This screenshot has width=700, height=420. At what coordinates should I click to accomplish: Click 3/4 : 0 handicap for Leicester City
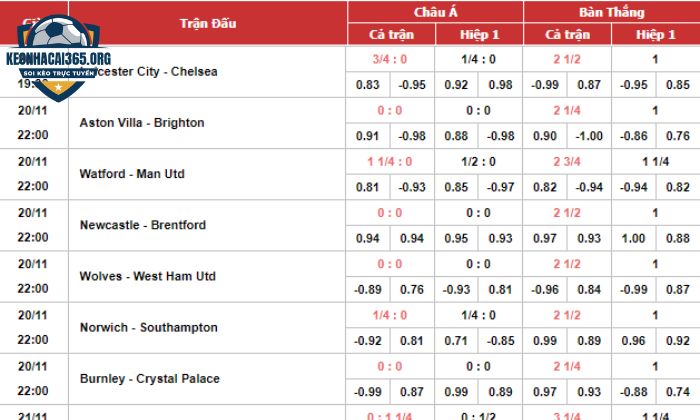point(390,59)
